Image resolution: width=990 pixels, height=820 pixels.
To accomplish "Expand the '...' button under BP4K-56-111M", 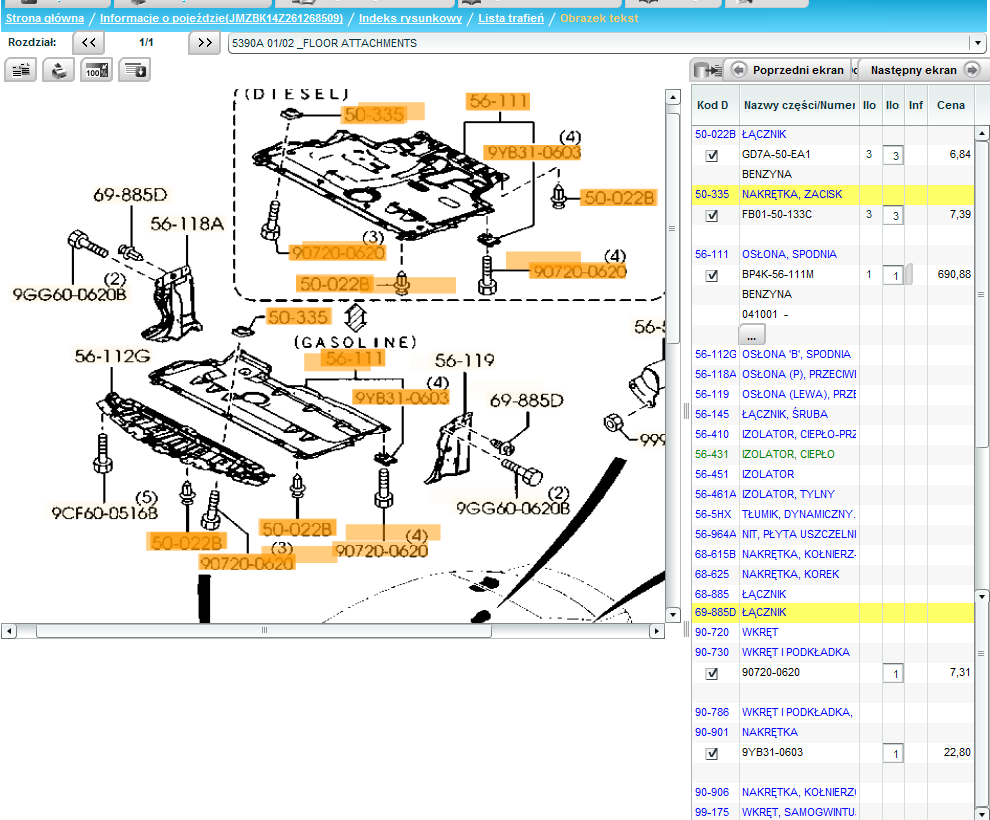I will click(x=752, y=335).
